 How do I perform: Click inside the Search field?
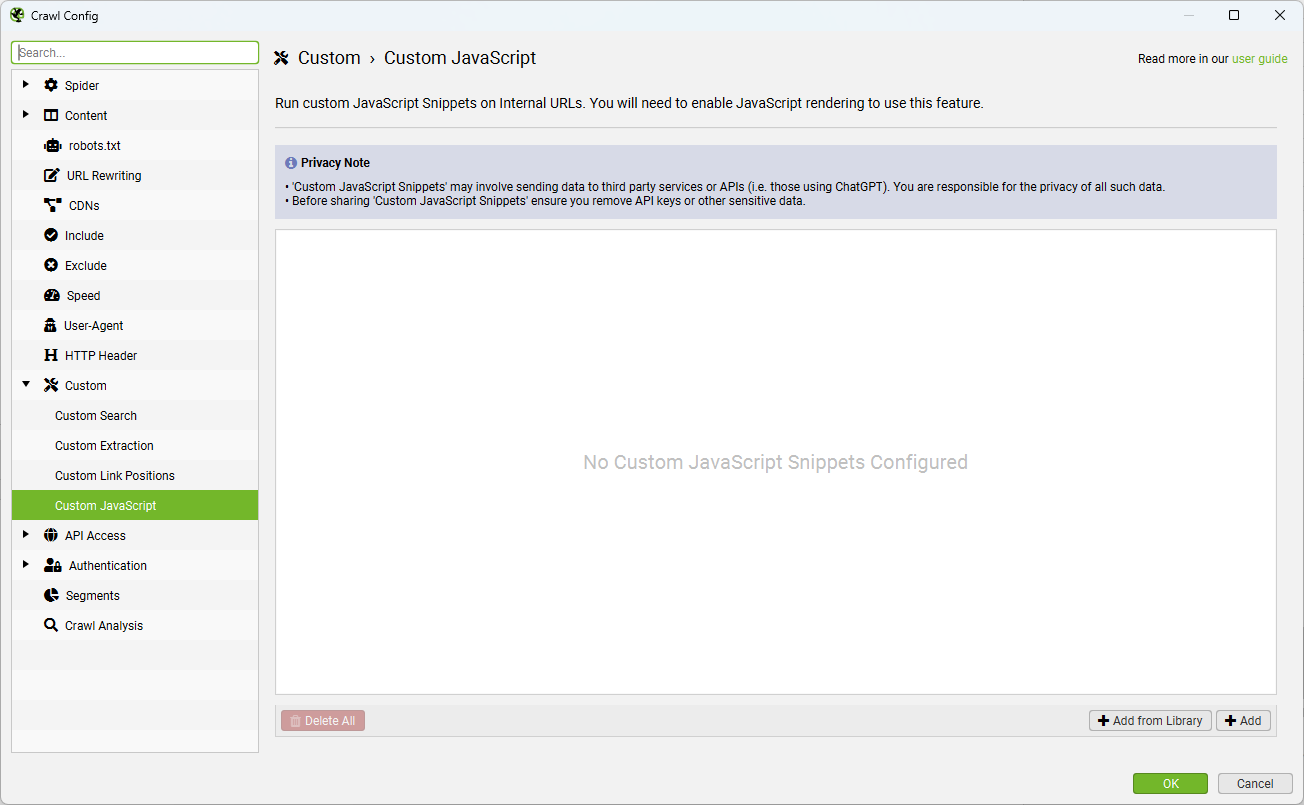(135, 51)
